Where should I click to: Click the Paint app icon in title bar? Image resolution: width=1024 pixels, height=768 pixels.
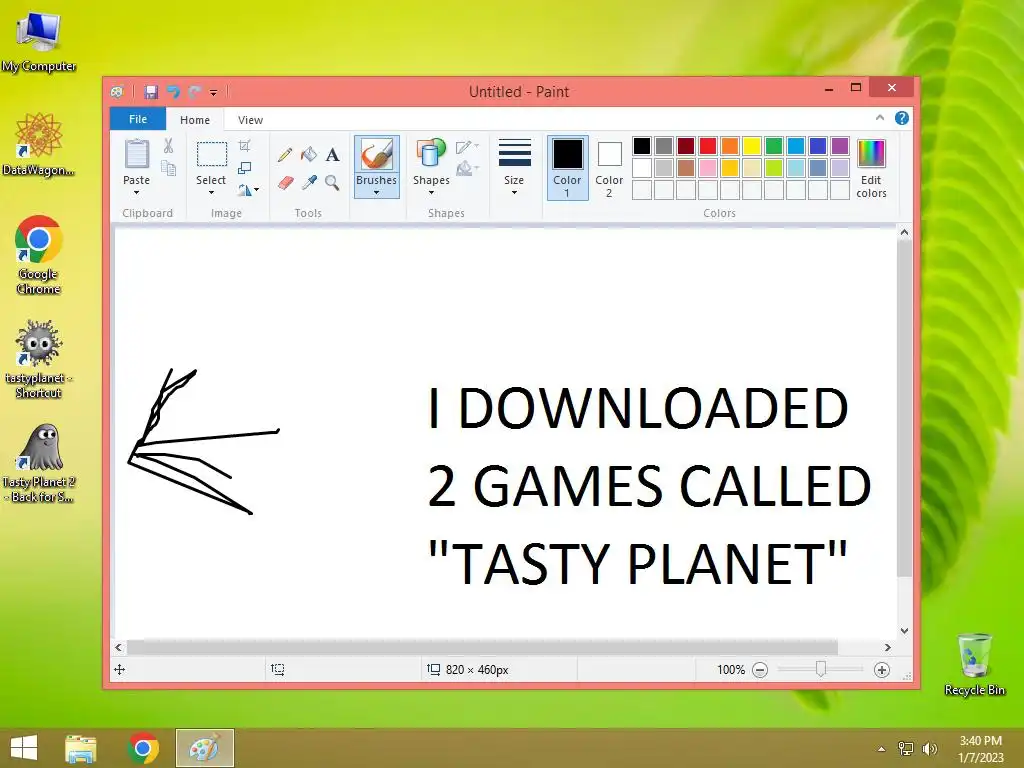[118, 92]
